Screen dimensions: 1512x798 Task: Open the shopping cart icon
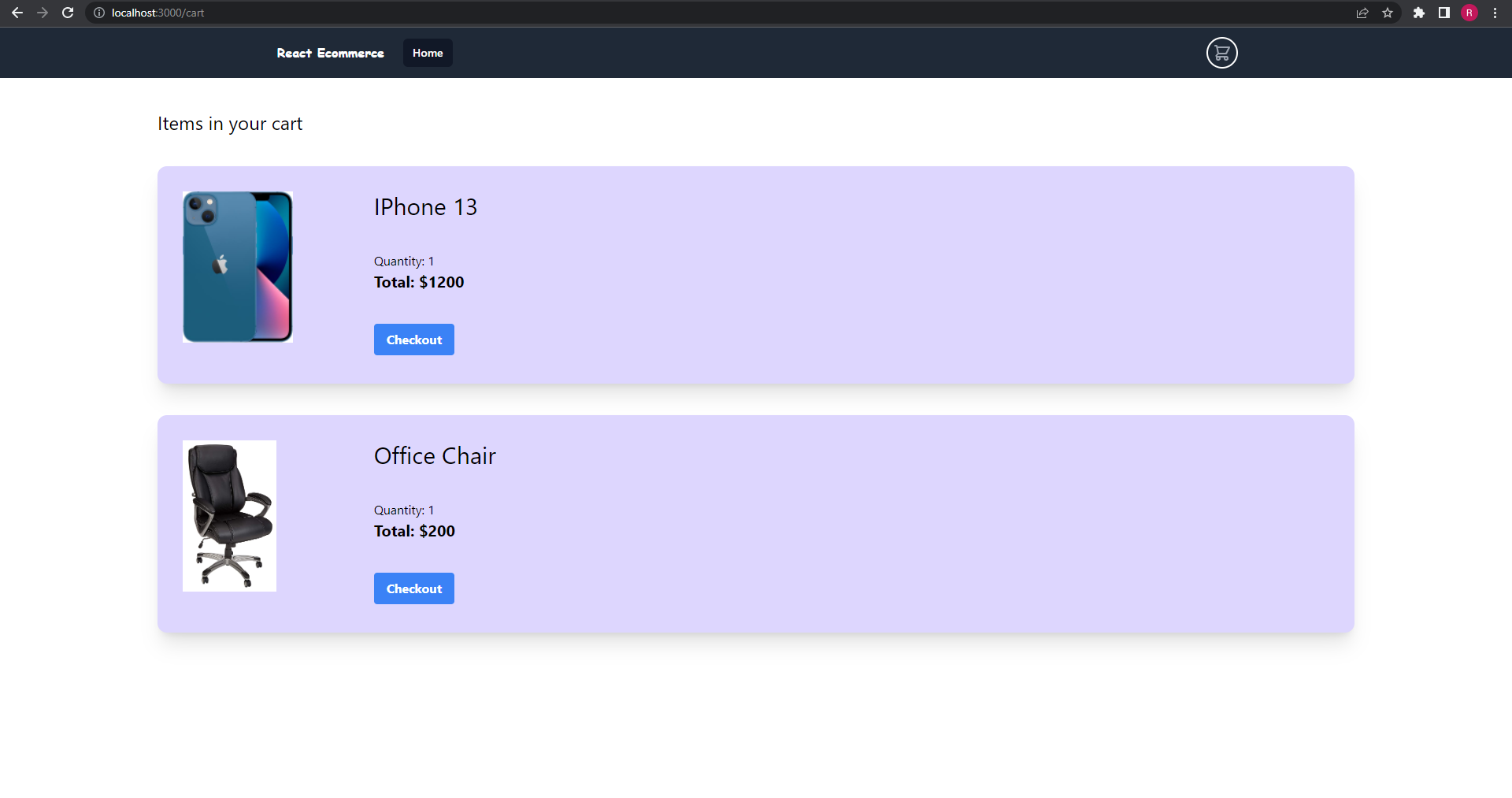[1221, 53]
